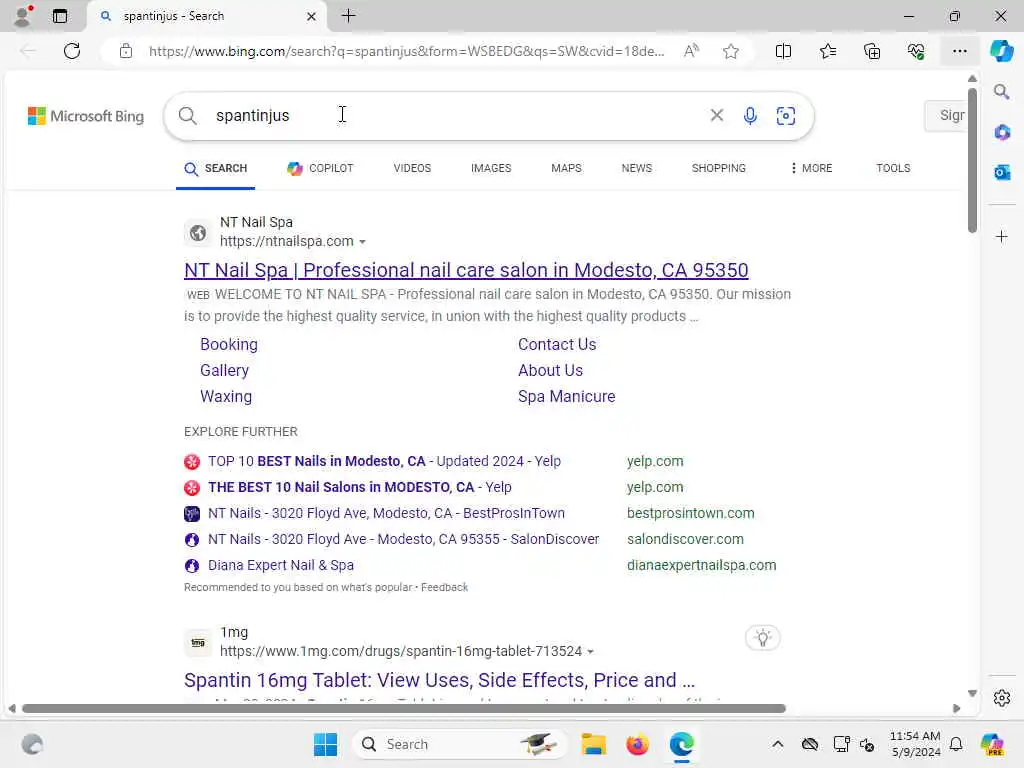The height and width of the screenshot is (768, 1024).
Task: Open sidebar settings gear icon
Action: 1002,698
